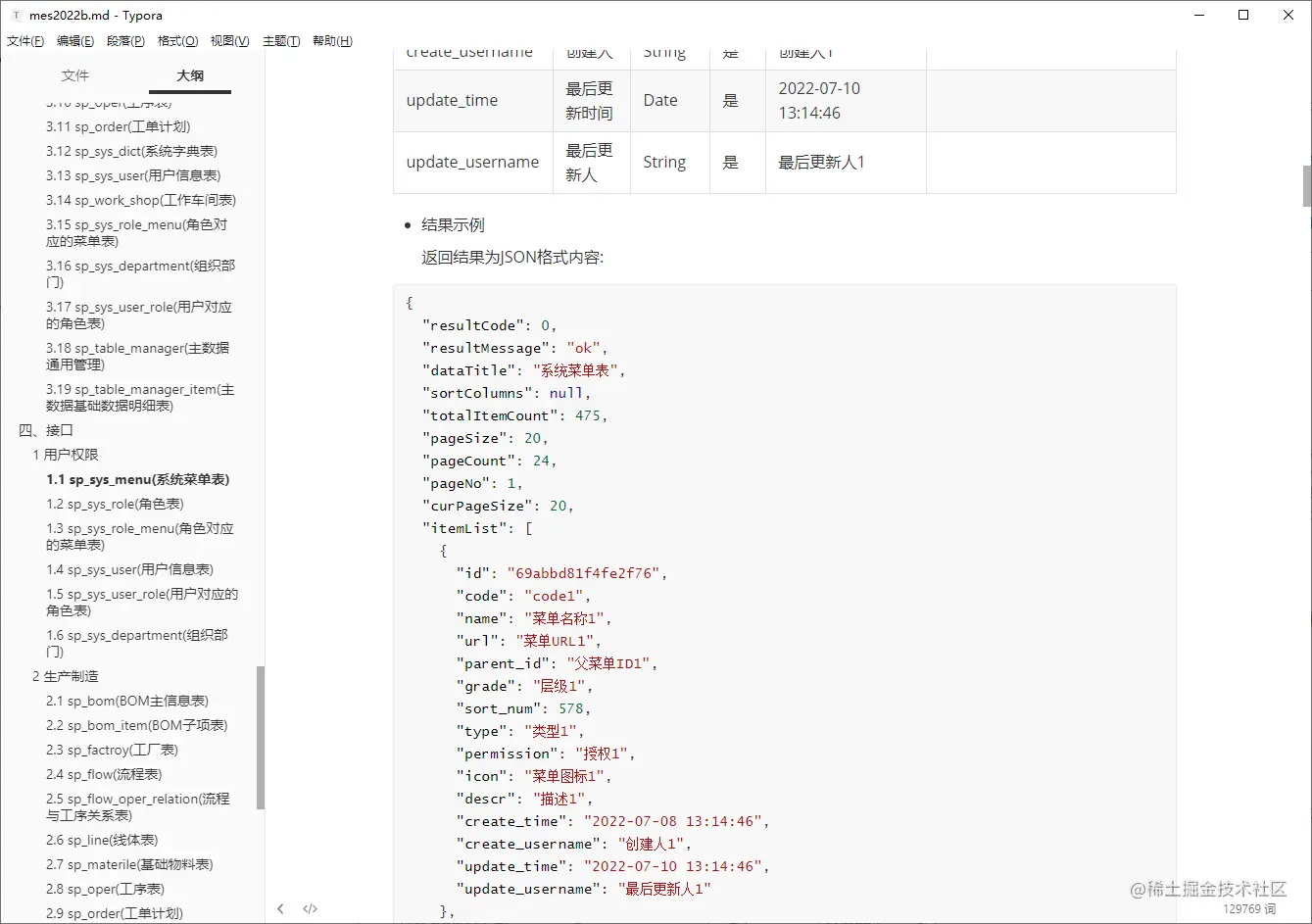1312x924 pixels.
Task: Open the 帮助(H) menu
Action: point(332,41)
